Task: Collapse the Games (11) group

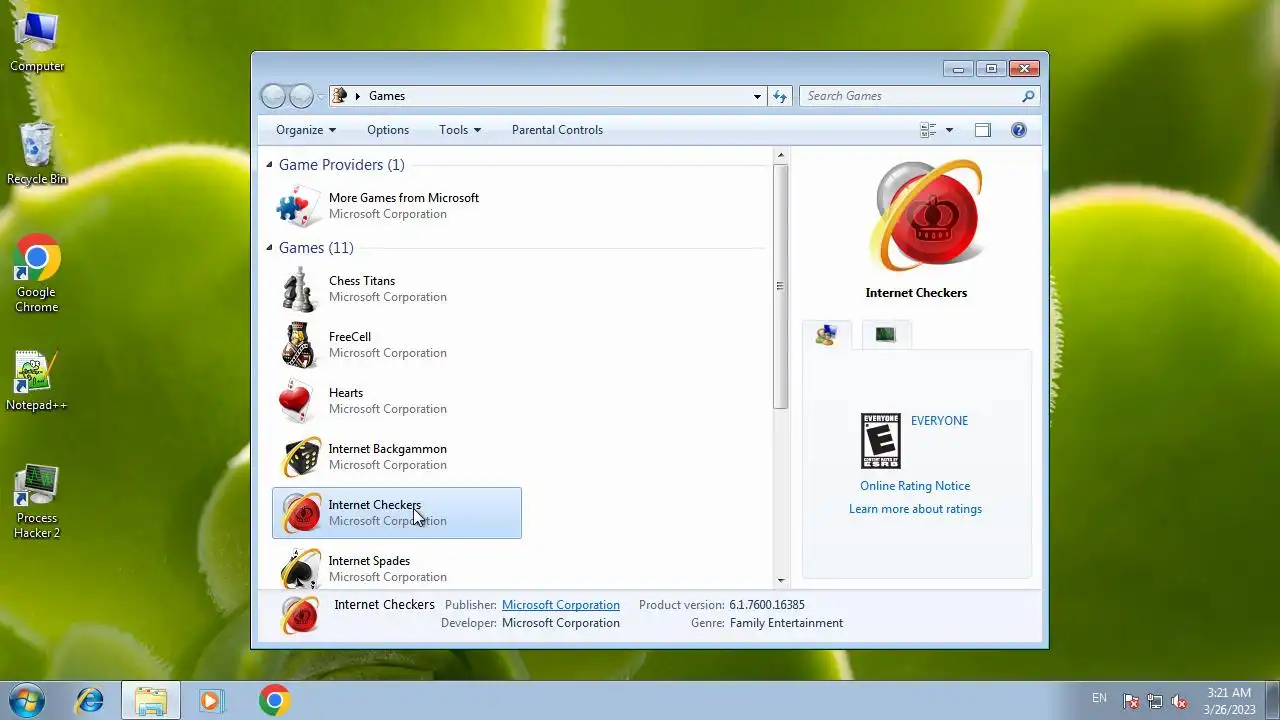Action: click(x=269, y=247)
